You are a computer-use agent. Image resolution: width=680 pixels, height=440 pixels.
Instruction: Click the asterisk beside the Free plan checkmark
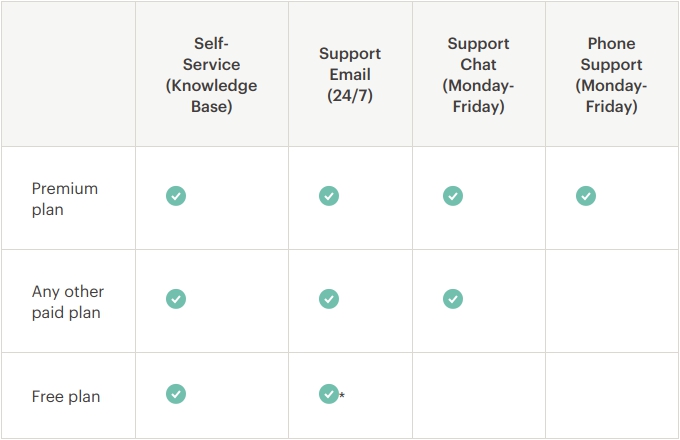point(342,397)
